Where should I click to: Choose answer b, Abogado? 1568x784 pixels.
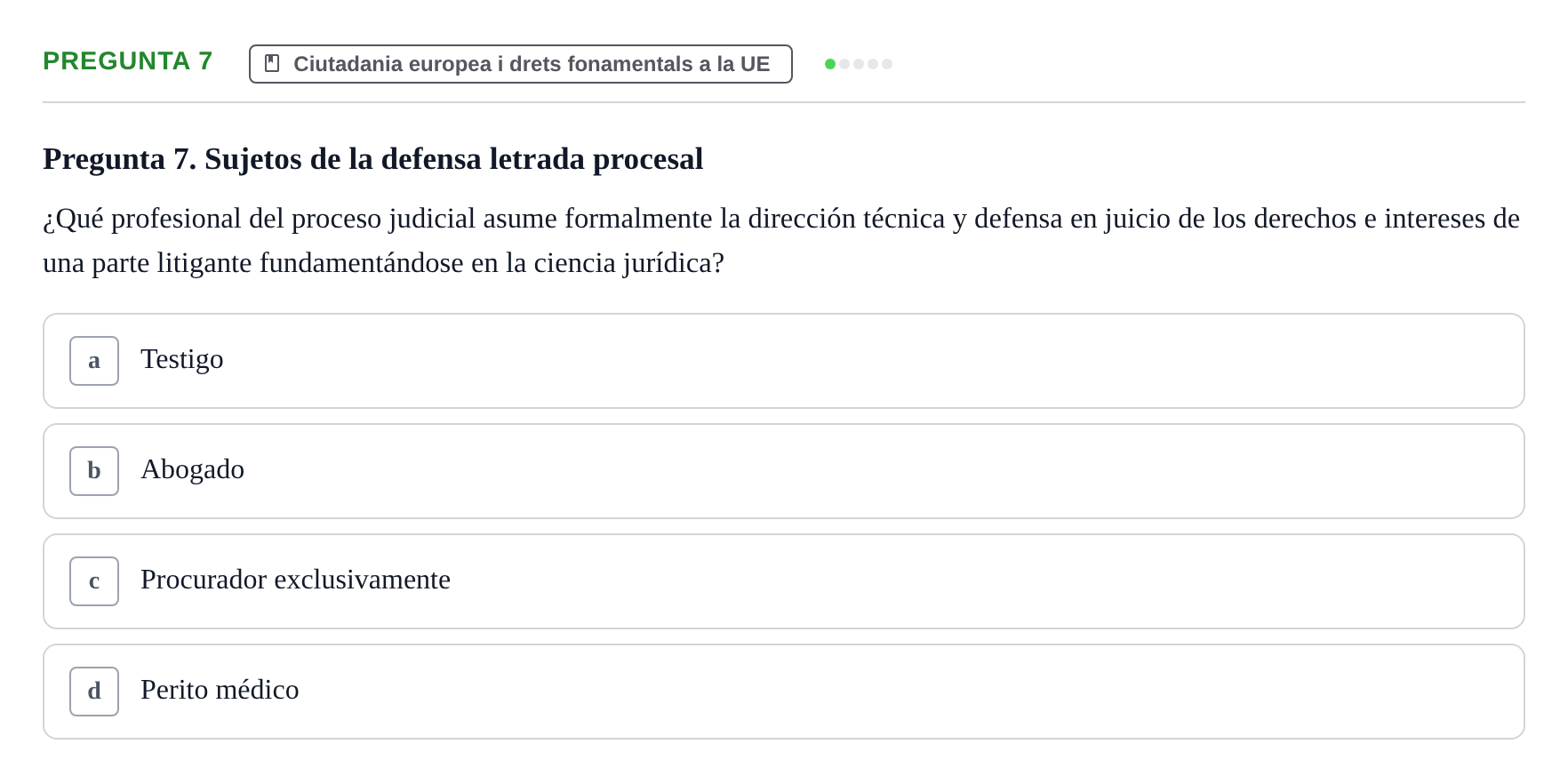point(783,471)
